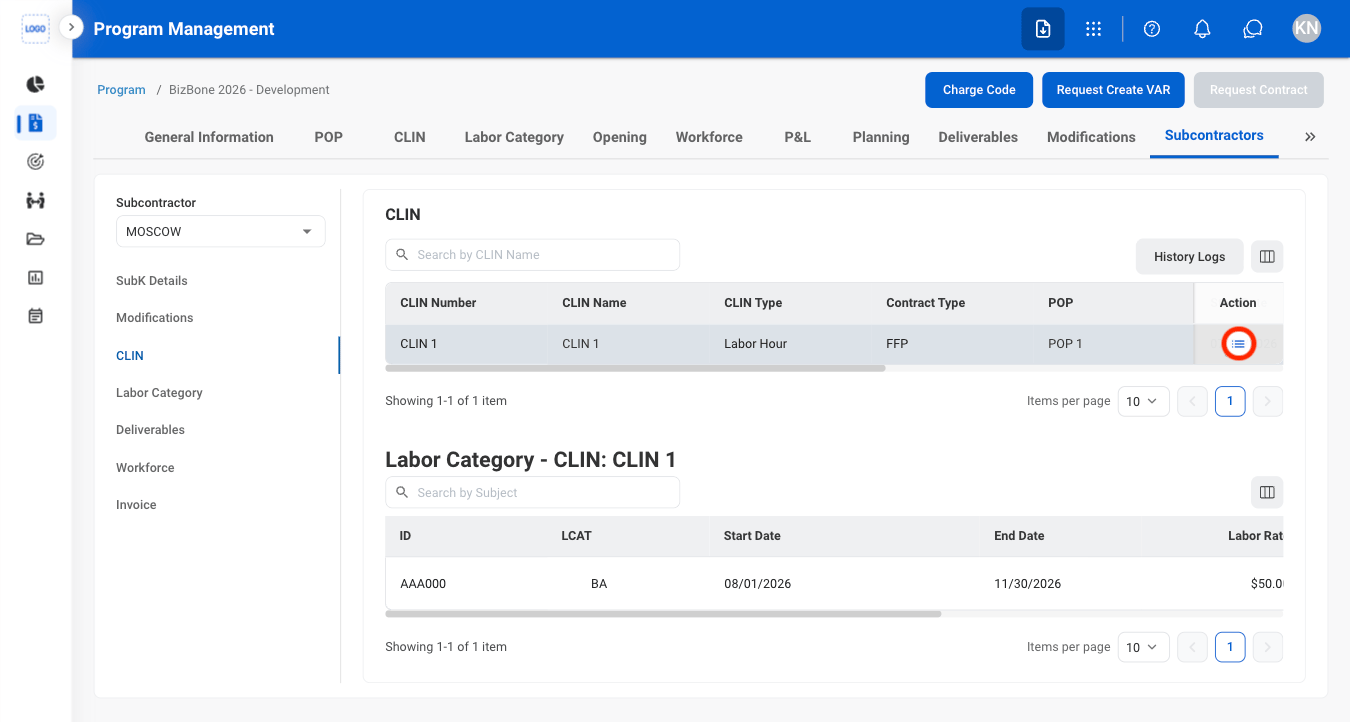Click Labor Category next page arrow
The width and height of the screenshot is (1350, 722).
[1267, 647]
